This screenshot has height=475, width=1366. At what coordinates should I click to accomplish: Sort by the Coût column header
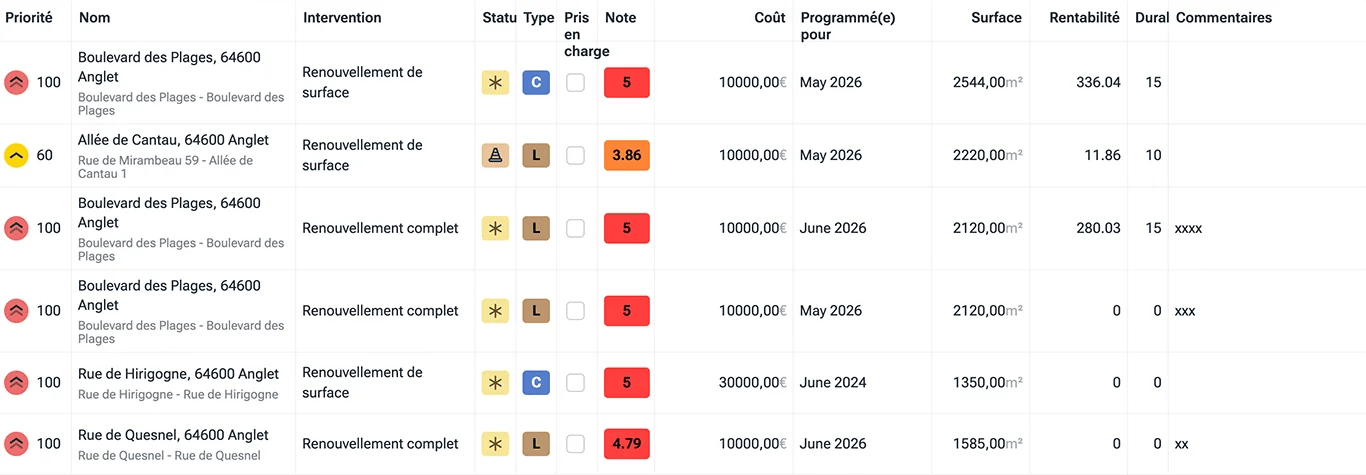click(770, 17)
